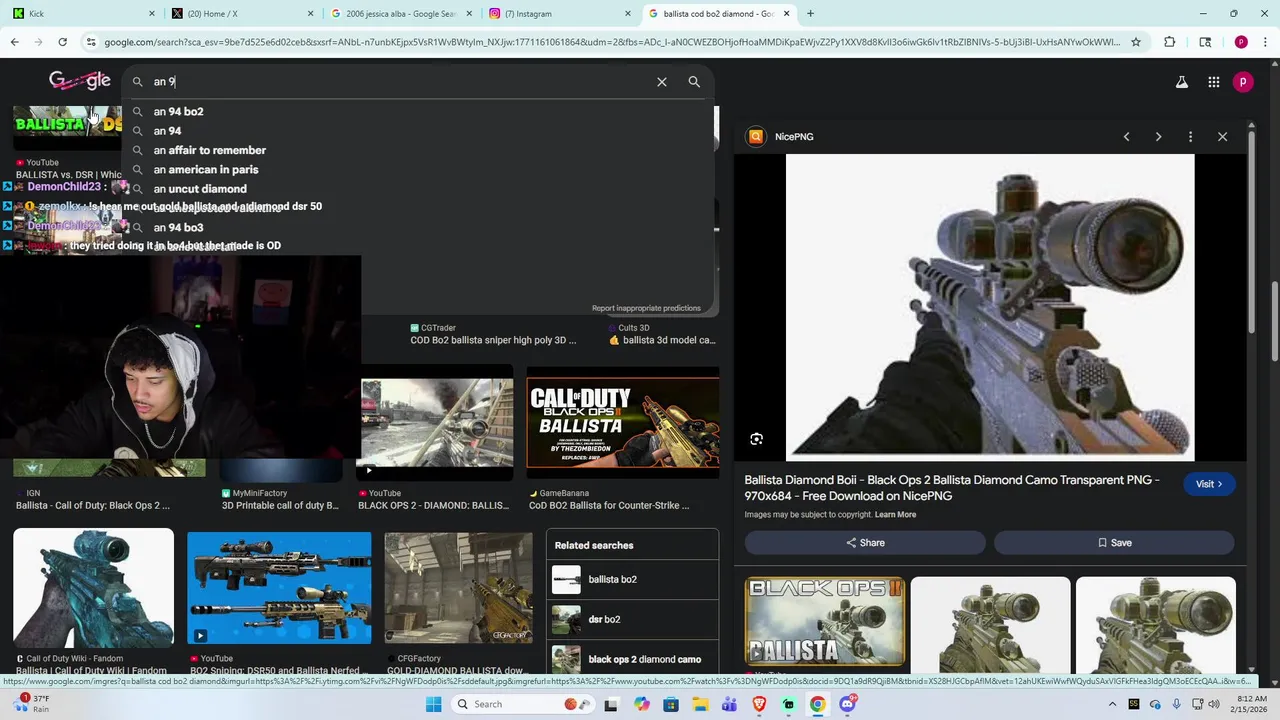Open the Google apps grid
Image resolution: width=1280 pixels, height=720 pixels.
[1213, 82]
